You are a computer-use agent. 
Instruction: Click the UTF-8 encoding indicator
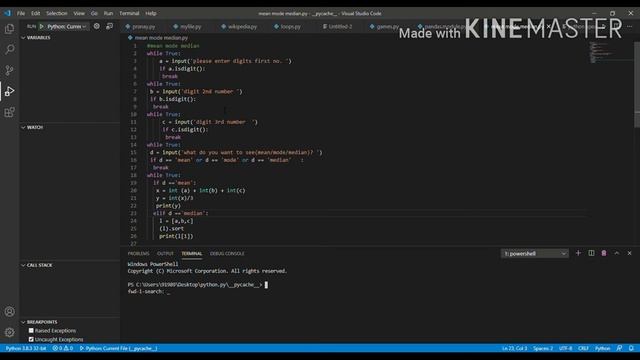tap(565, 348)
